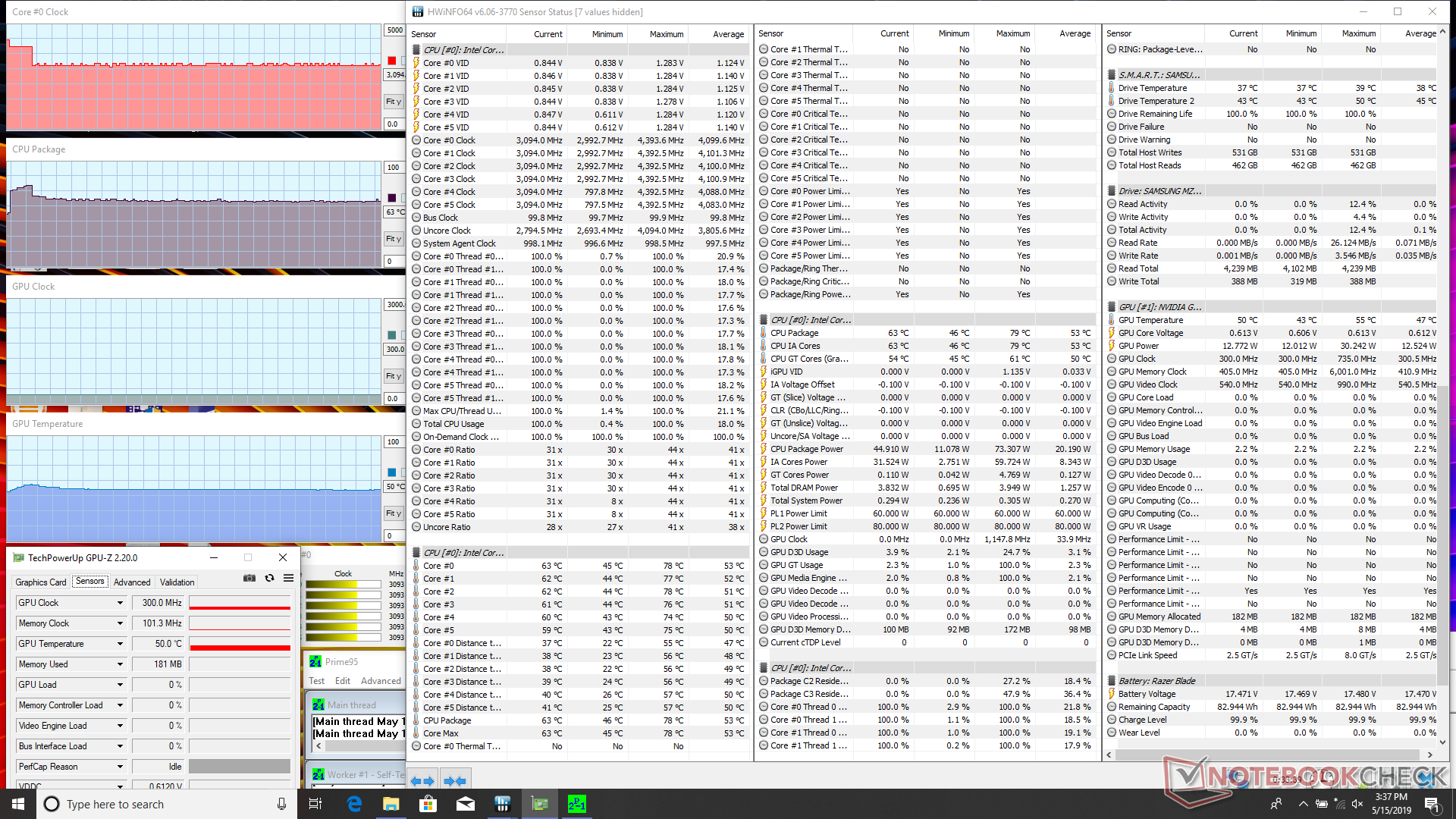Switch to the Graphics Card tab
1456x819 pixels.
(x=41, y=582)
